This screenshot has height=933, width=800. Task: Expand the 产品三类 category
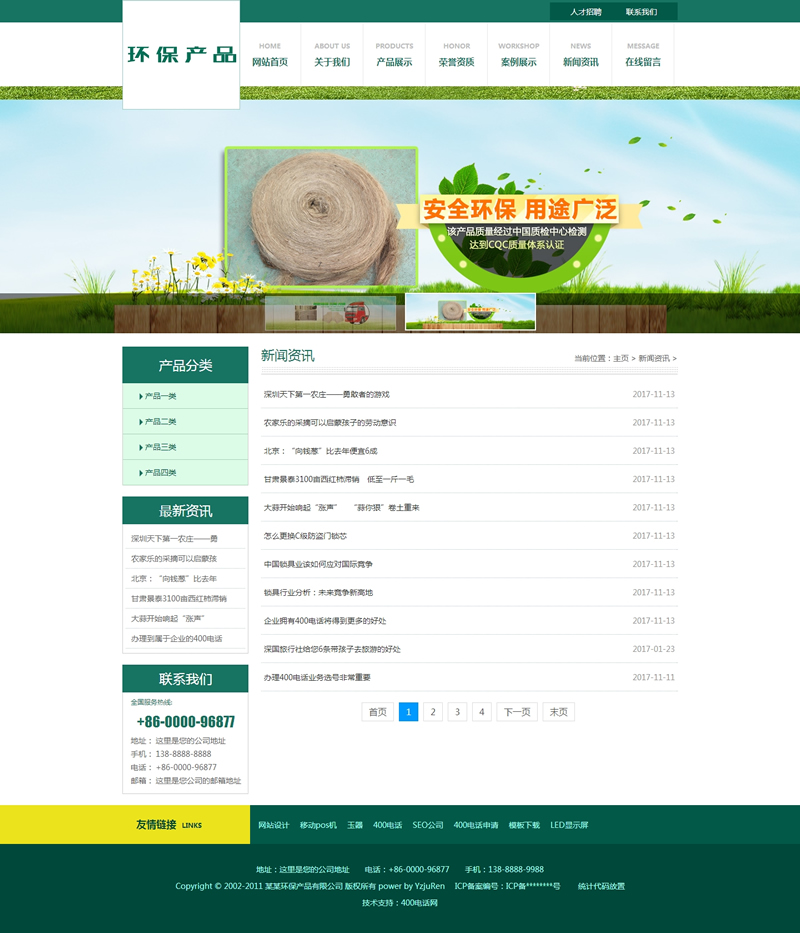(x=160, y=447)
